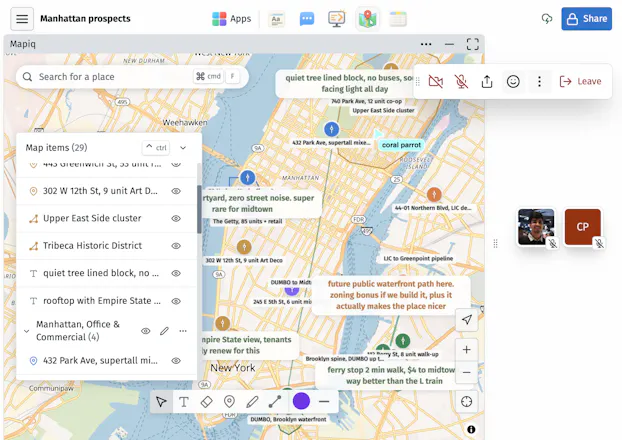Select rooftop with Empire State row
Image resolution: width=622 pixels, height=440 pixels.
(x=106, y=301)
